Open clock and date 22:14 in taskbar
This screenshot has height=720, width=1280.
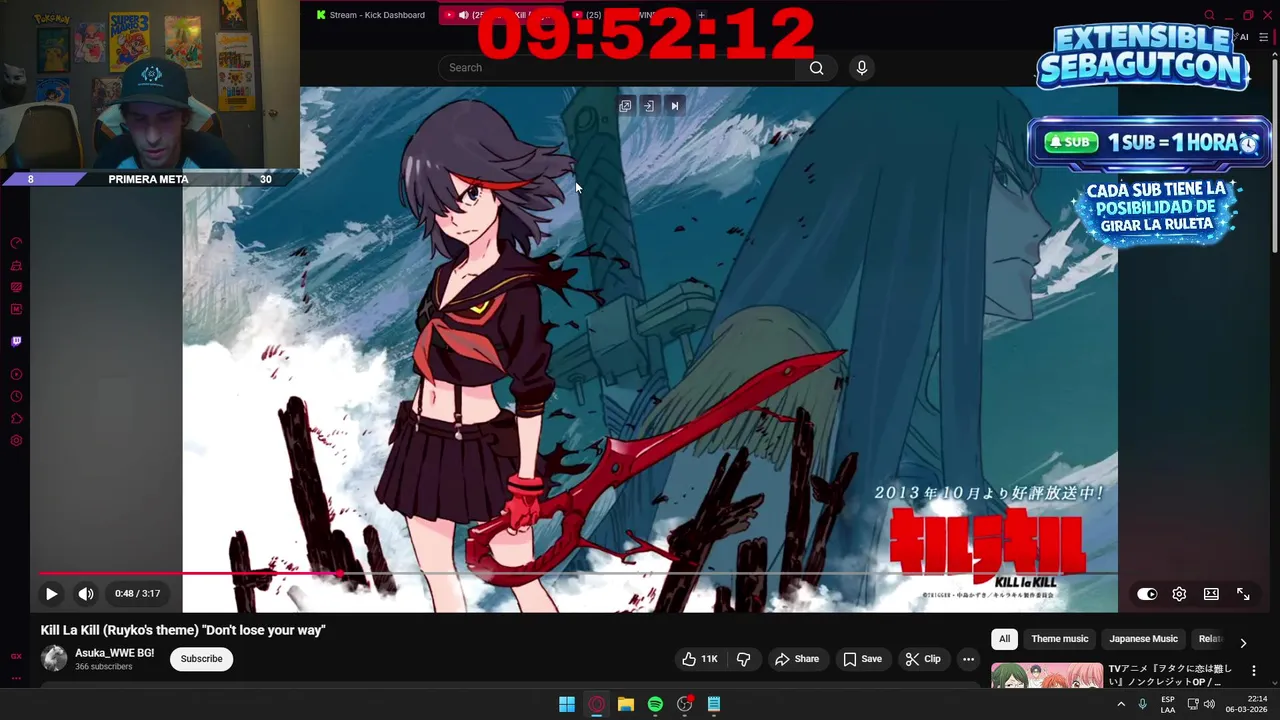tap(1247, 704)
